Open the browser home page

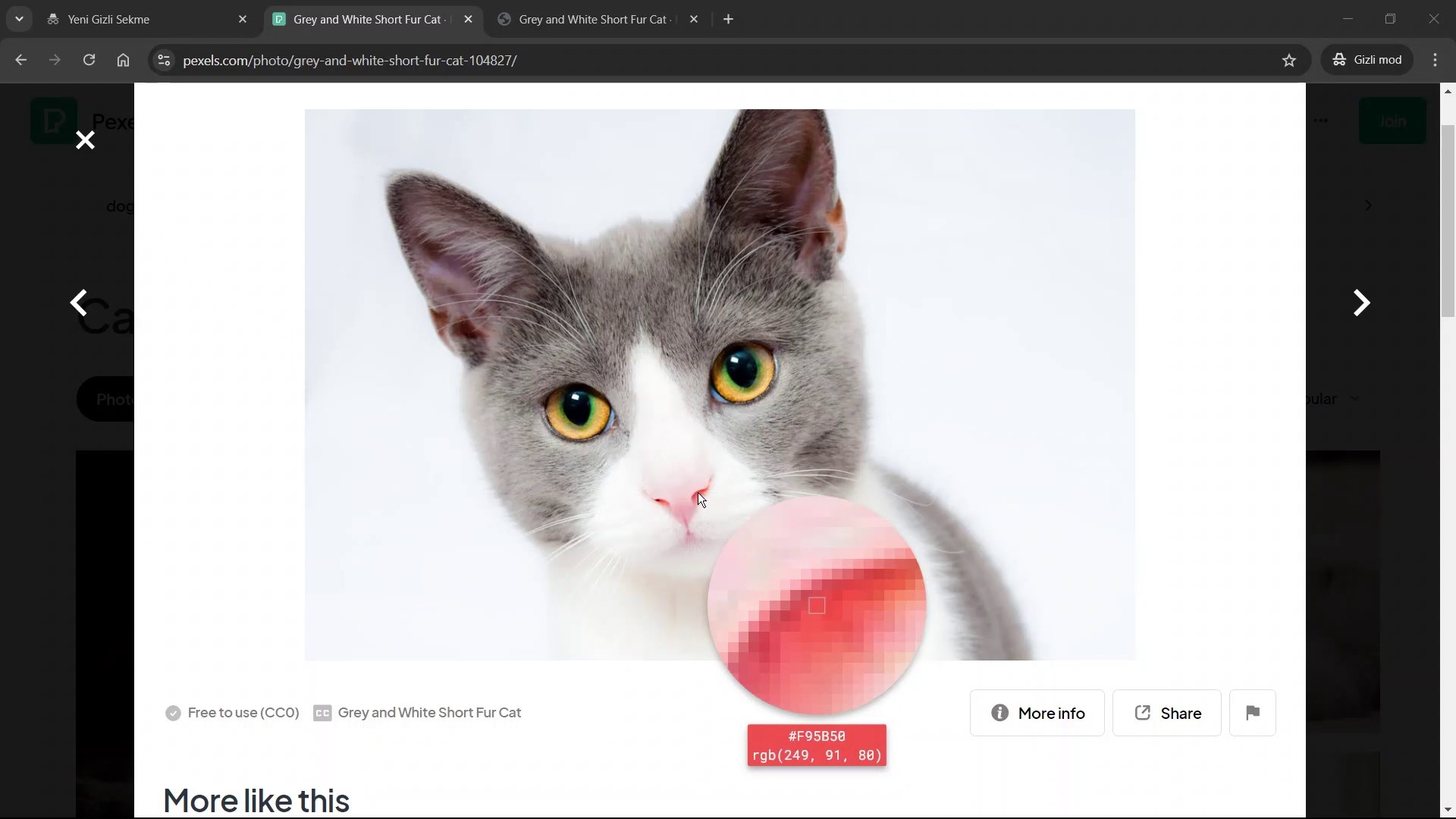123,60
